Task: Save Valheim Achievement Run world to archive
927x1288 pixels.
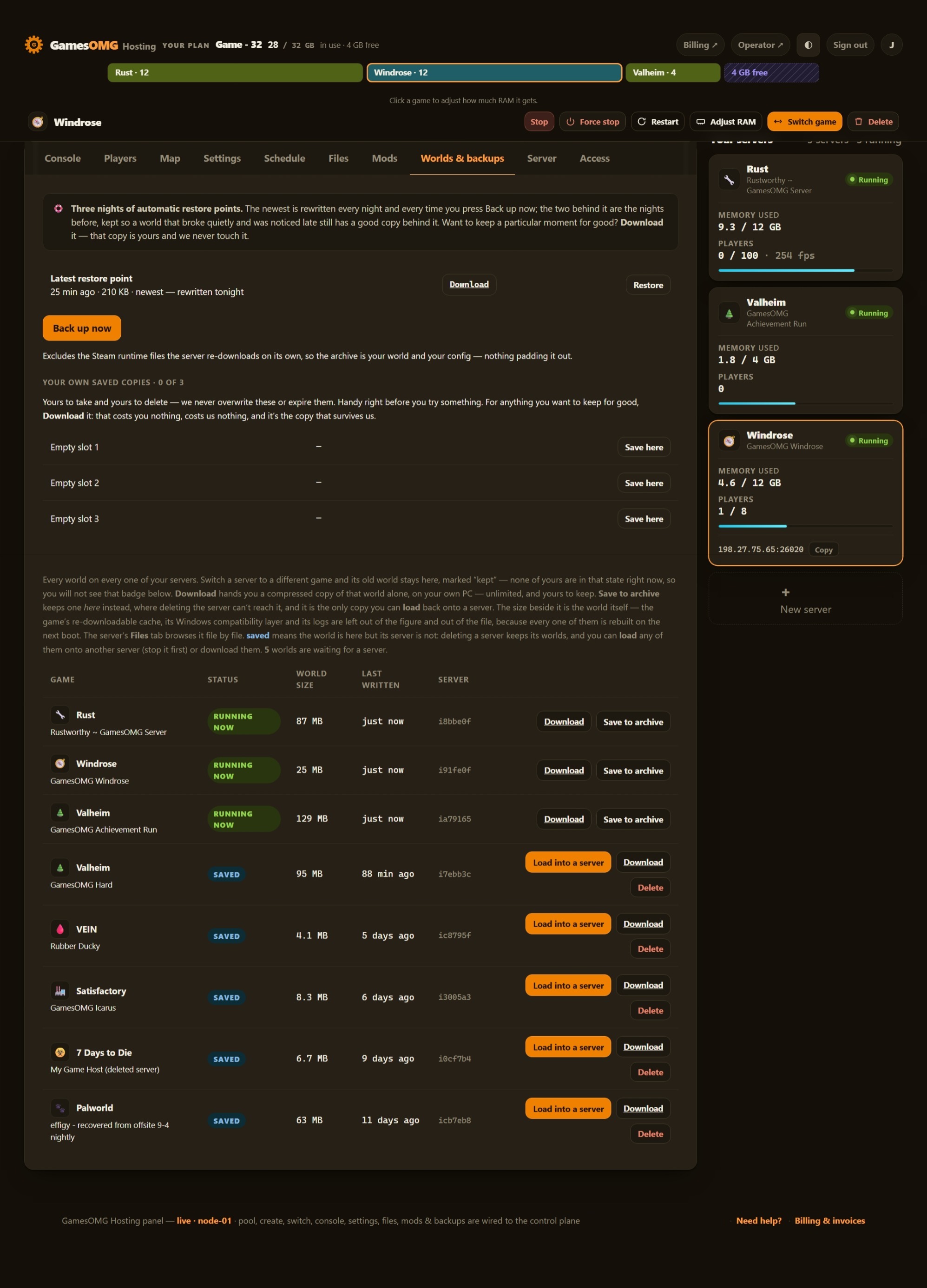Action: click(x=633, y=819)
